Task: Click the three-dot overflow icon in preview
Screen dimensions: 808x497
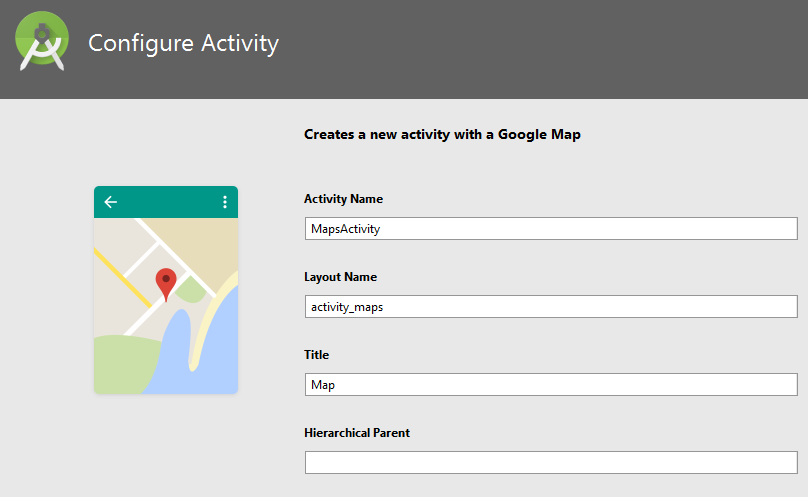Action: [225, 202]
